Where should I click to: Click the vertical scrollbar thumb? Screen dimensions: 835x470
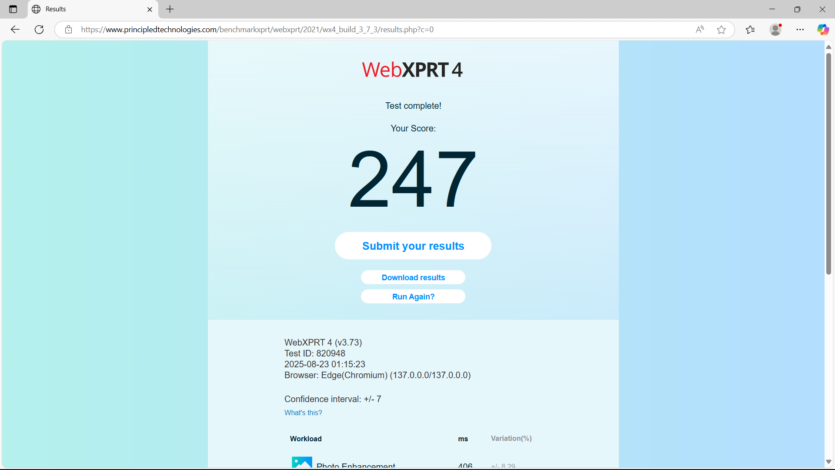(x=828, y=162)
